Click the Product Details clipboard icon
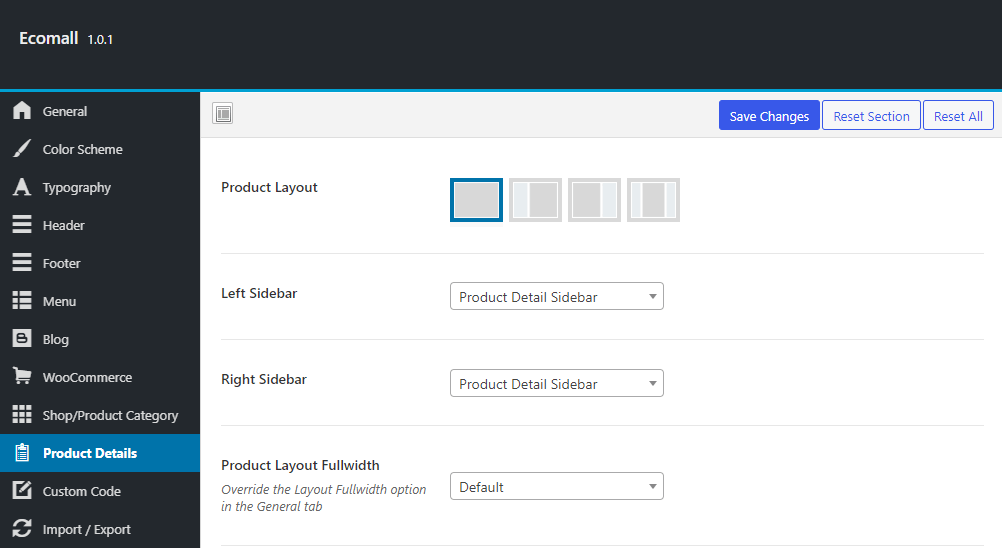Viewport: 1002px width, 548px height. (x=22, y=453)
